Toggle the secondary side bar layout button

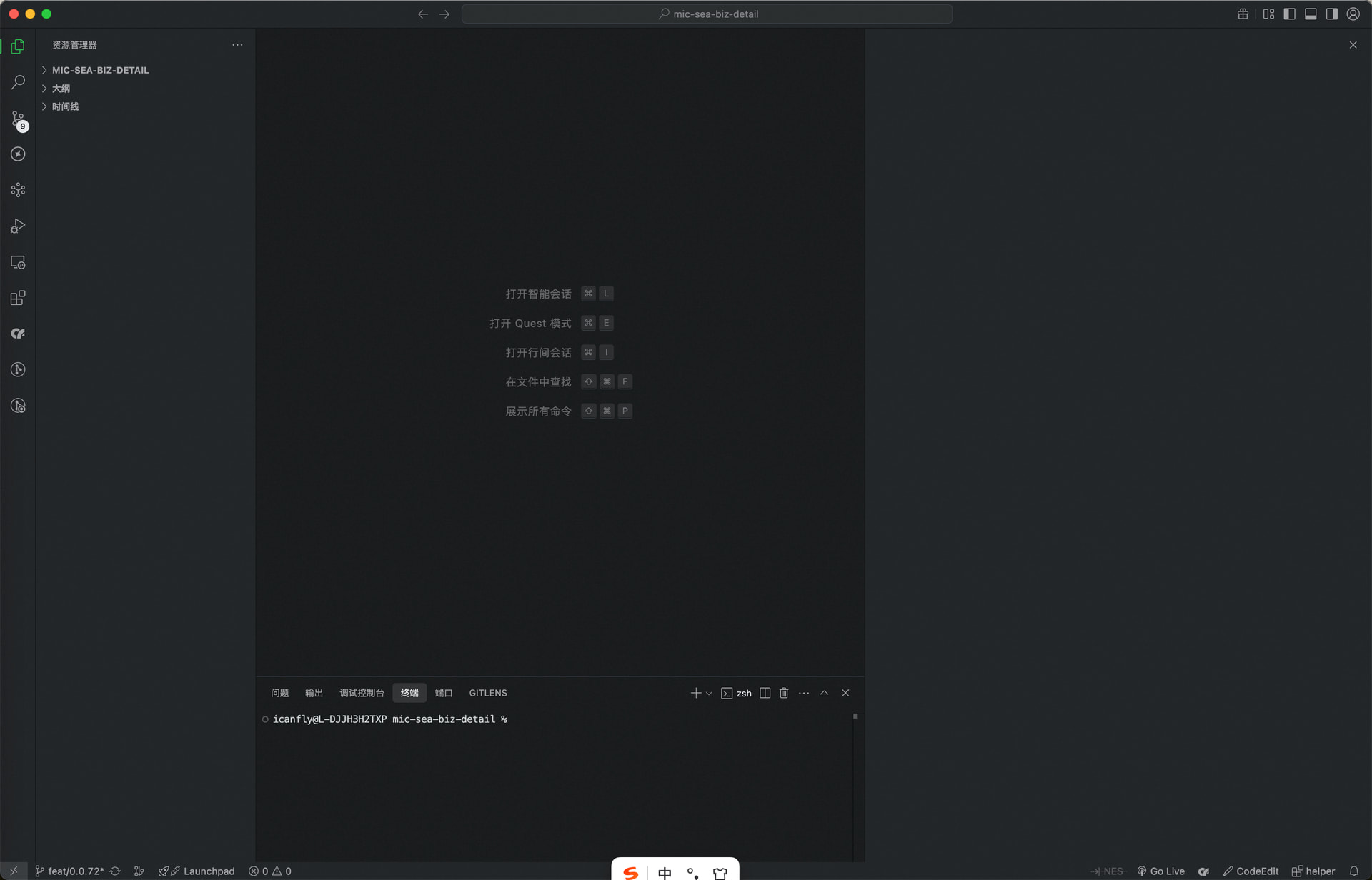[1331, 14]
